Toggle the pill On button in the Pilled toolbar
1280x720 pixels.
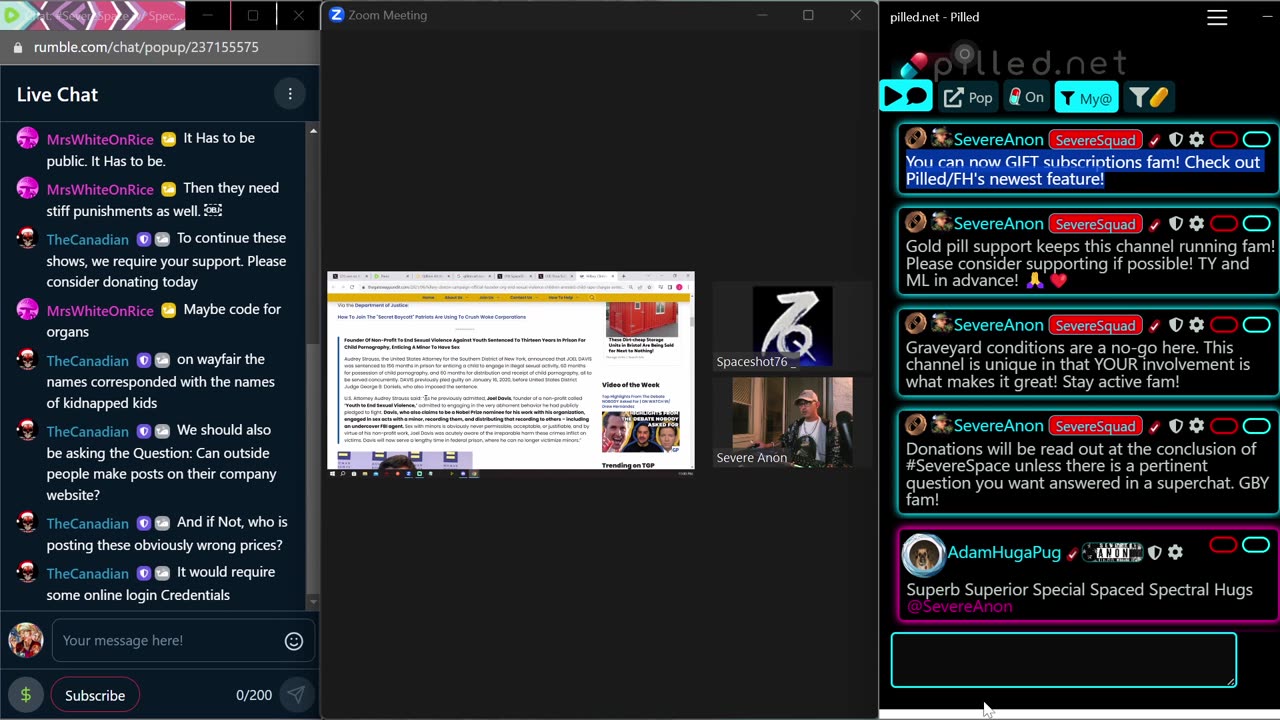pyautogui.click(x=1025, y=97)
